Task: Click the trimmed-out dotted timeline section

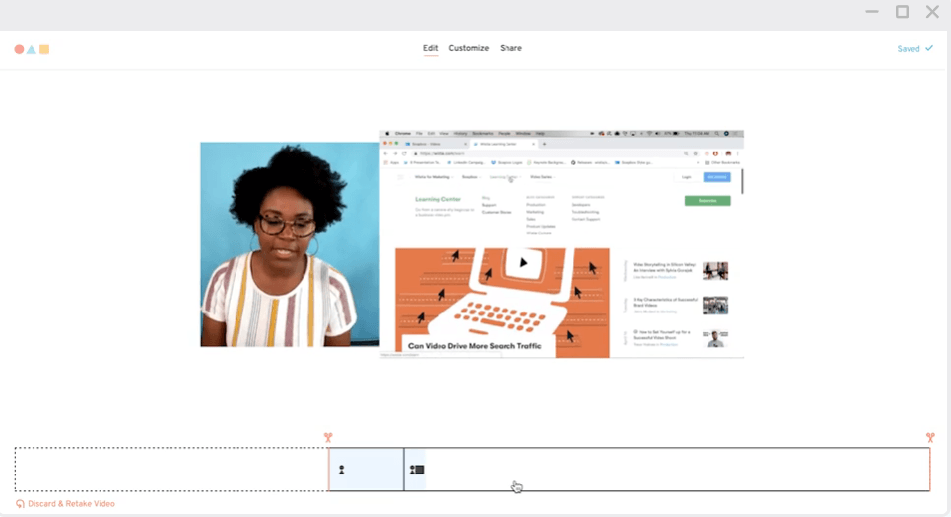Action: click(x=171, y=469)
